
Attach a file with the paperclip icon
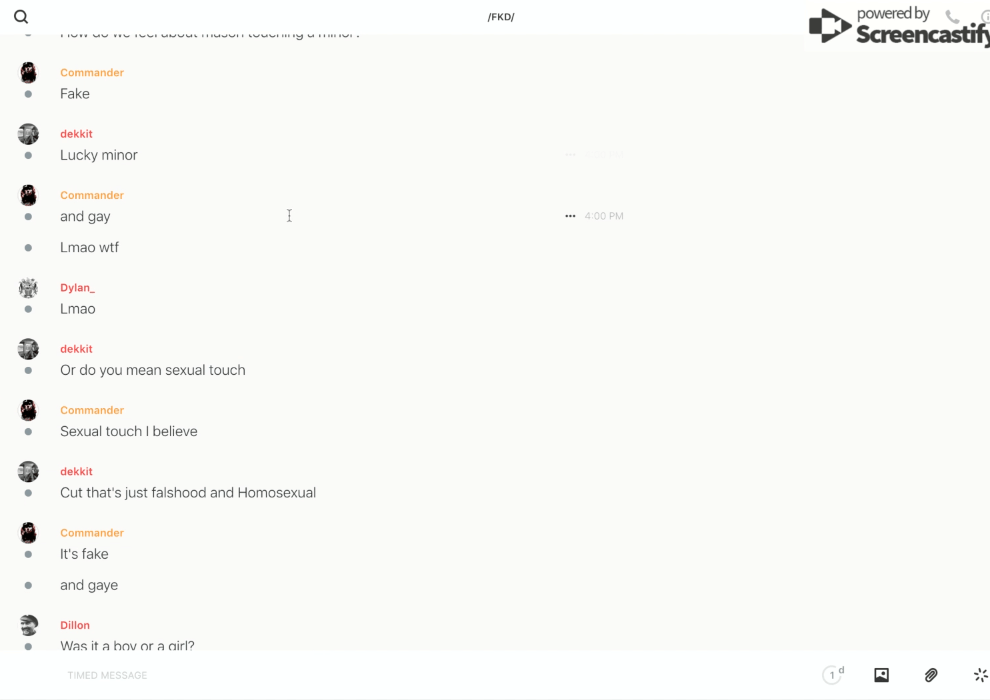click(931, 675)
